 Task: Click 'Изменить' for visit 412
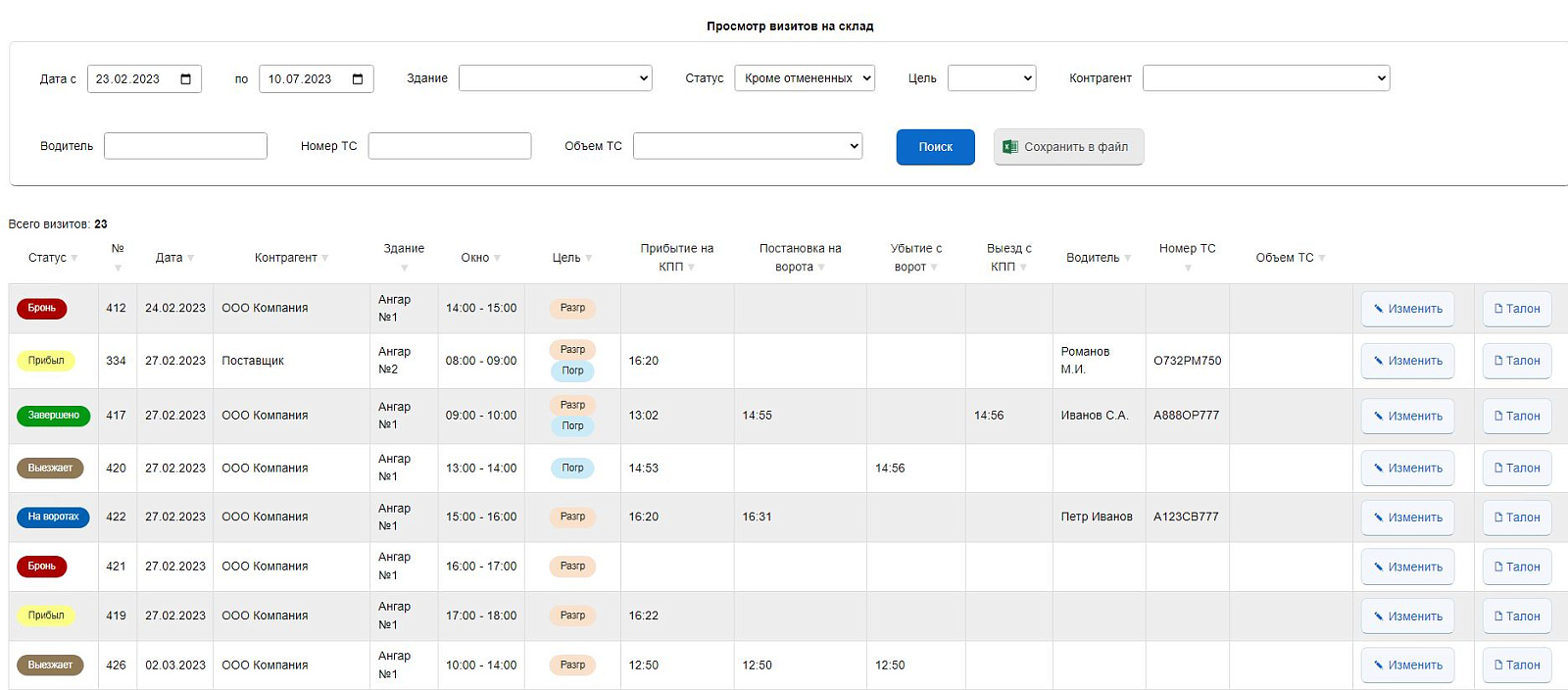coord(1407,309)
